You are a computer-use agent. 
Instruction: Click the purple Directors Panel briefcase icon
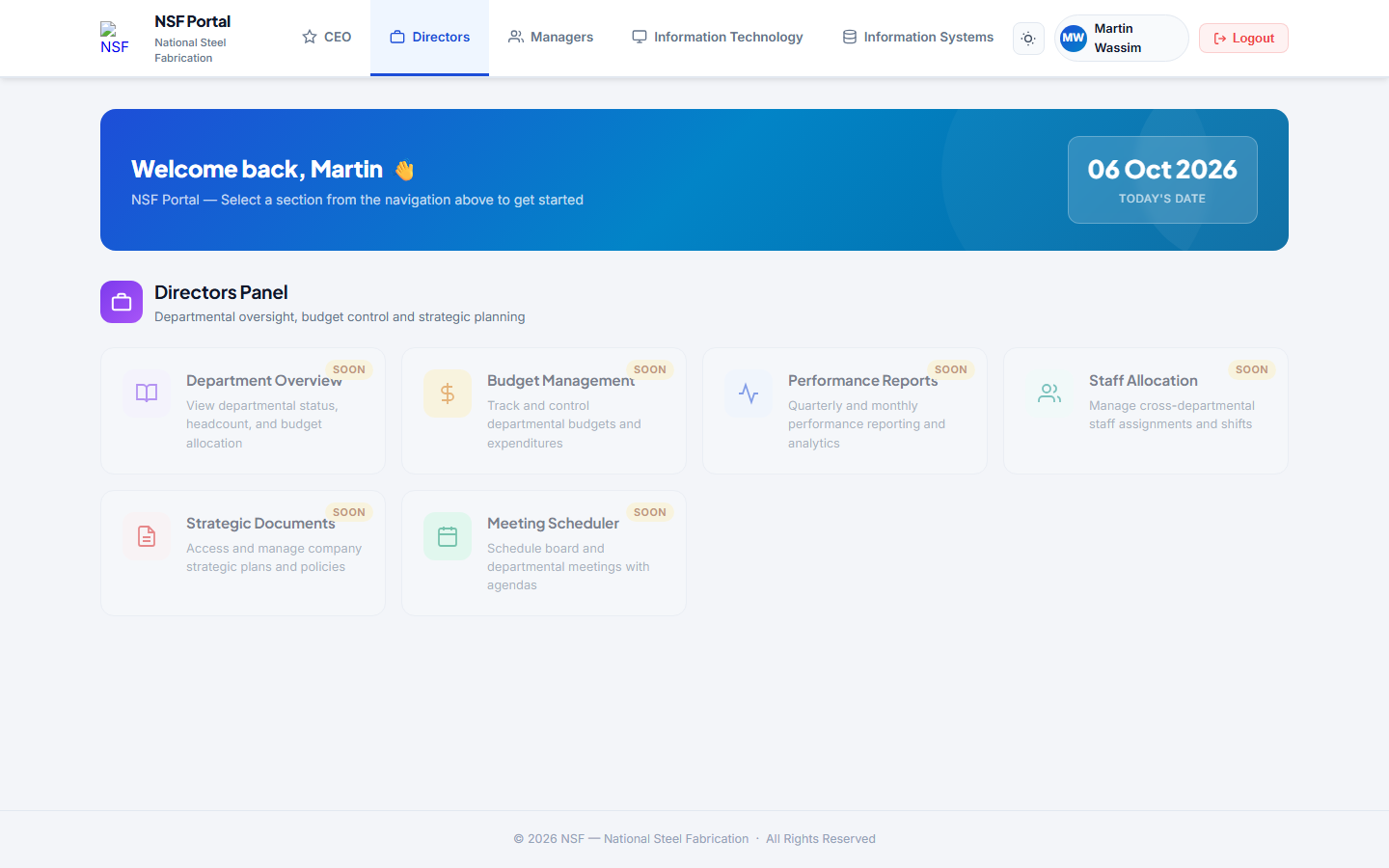point(122,302)
